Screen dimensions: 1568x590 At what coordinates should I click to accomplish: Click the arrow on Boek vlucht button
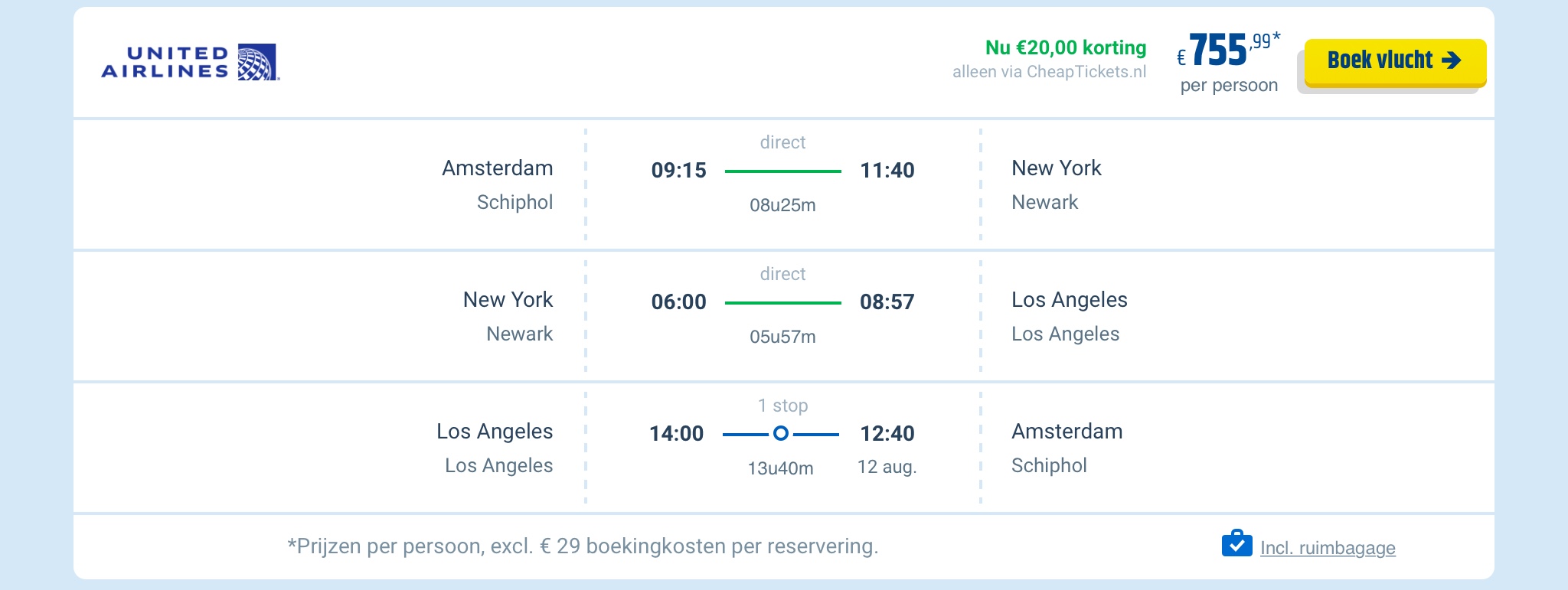tap(1451, 60)
